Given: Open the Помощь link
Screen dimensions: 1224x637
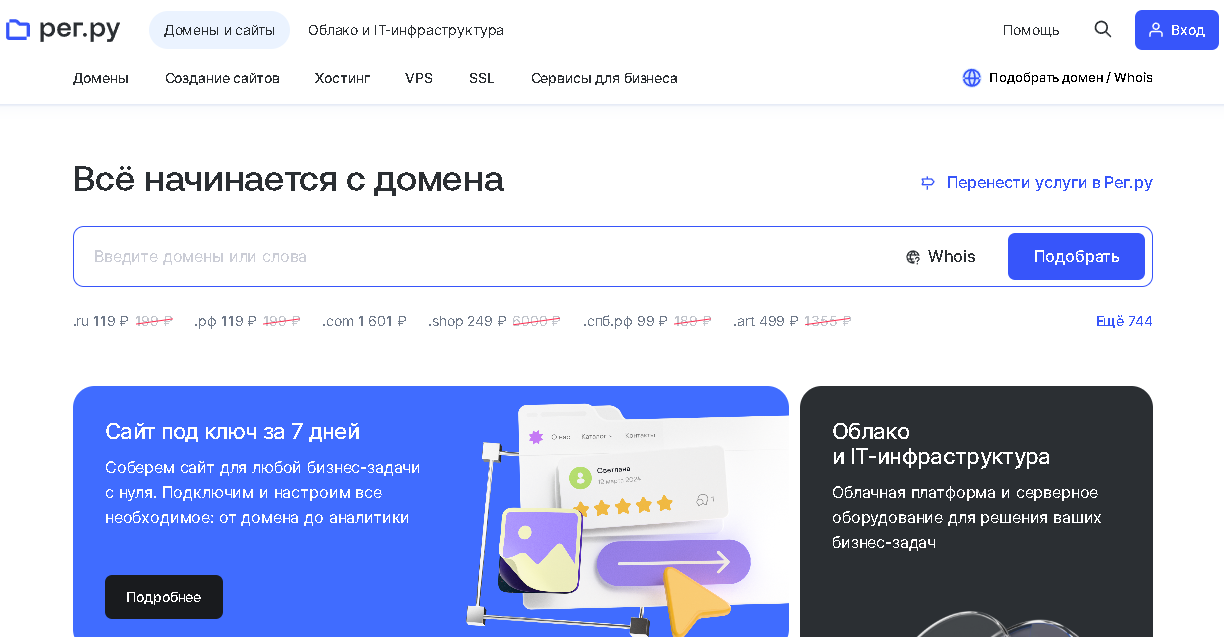Looking at the screenshot, I should (1031, 30).
